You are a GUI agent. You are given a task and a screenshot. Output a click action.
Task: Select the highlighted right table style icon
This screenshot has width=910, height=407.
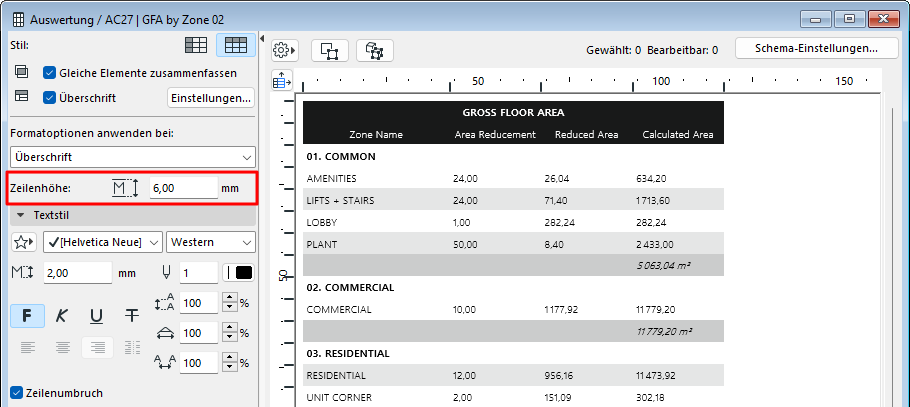(x=236, y=45)
